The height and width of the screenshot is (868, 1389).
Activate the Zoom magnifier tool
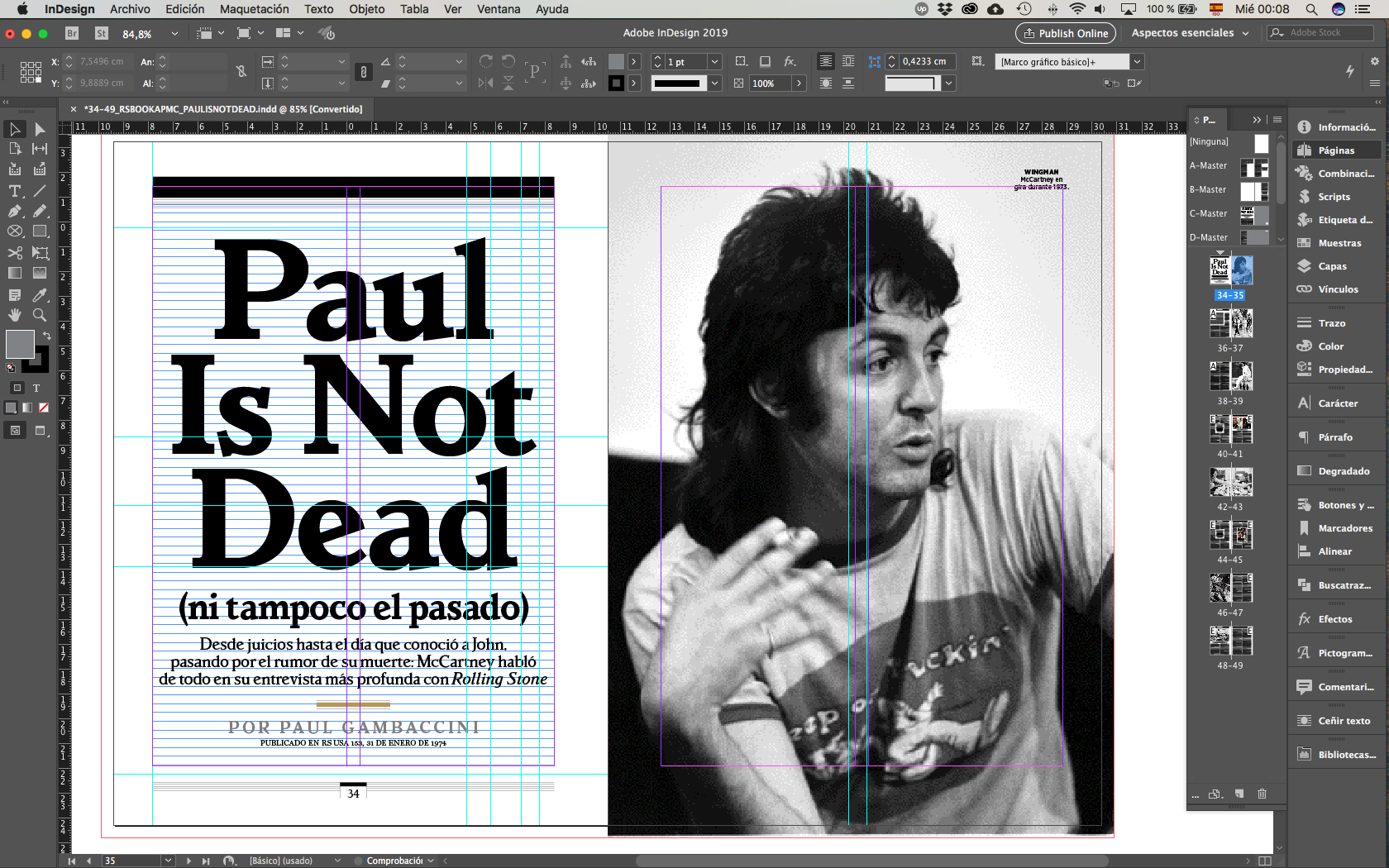coord(40,315)
